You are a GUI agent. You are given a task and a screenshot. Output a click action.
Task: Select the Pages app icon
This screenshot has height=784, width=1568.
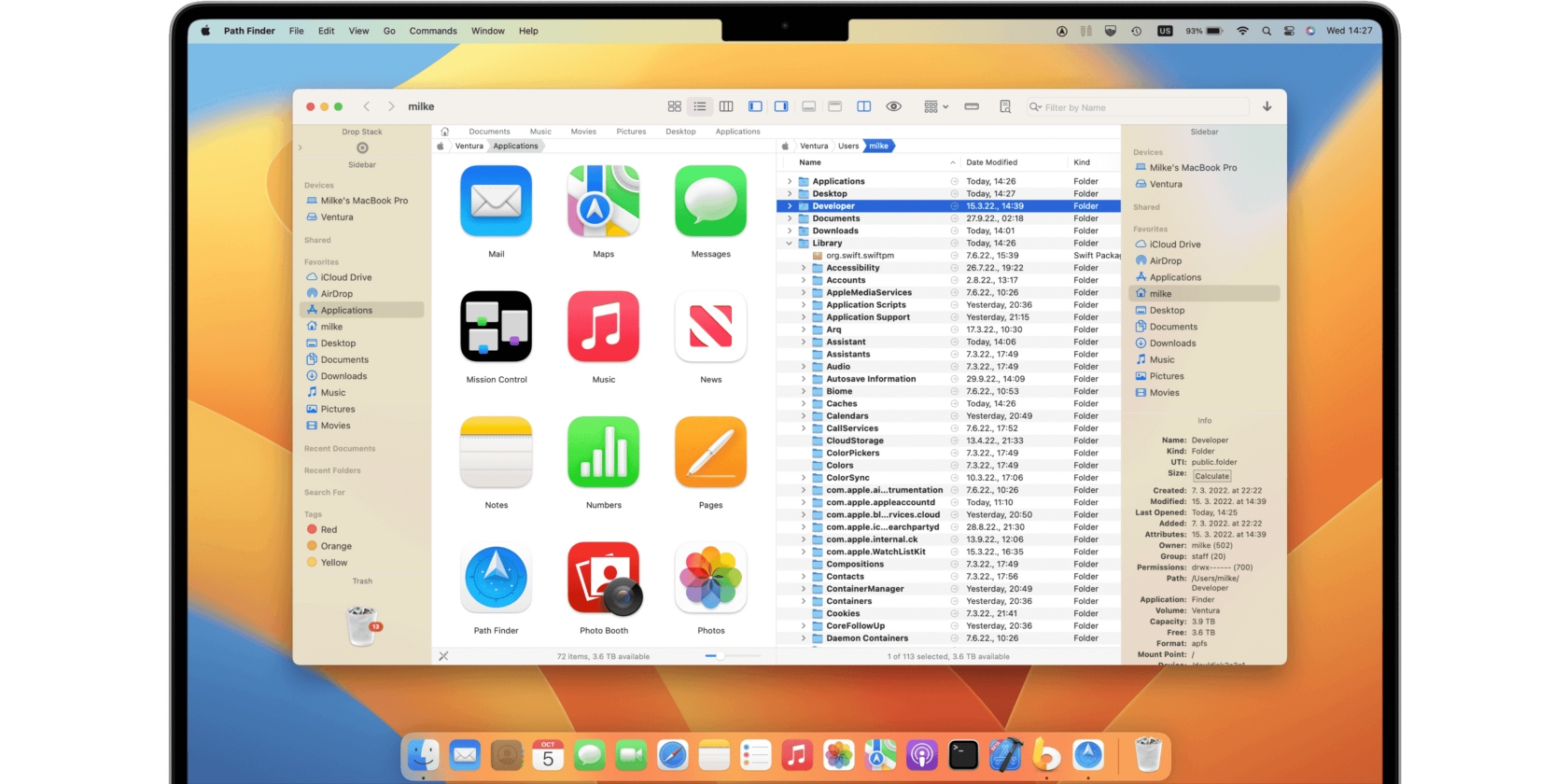coord(711,452)
